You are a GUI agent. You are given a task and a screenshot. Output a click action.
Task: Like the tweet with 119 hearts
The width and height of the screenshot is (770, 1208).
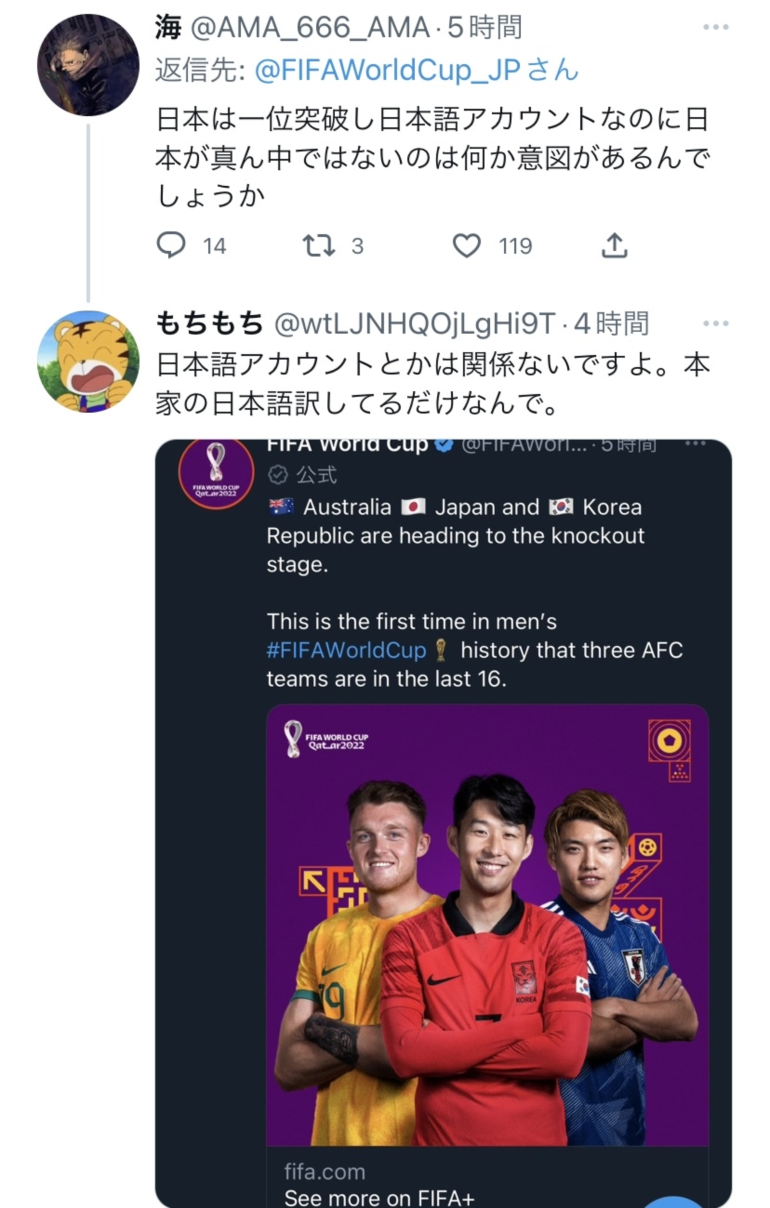pyautogui.click(x=467, y=245)
